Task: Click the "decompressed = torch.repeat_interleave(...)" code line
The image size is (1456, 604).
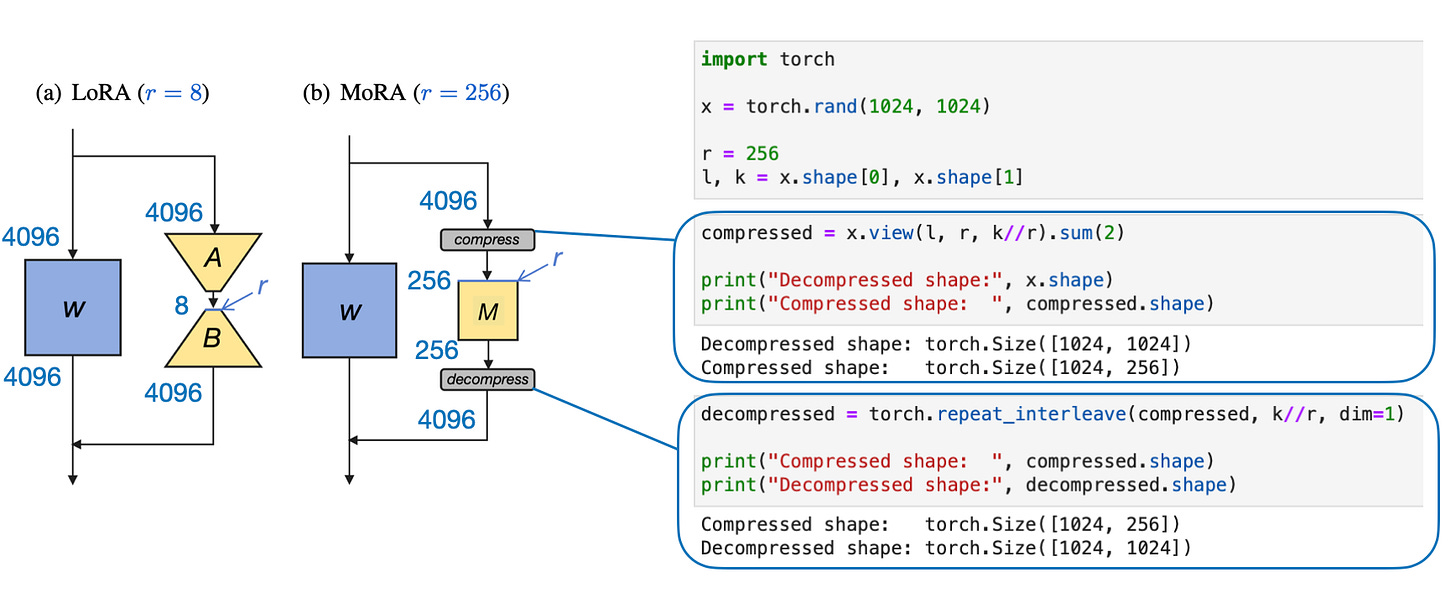Action: (x=1053, y=414)
